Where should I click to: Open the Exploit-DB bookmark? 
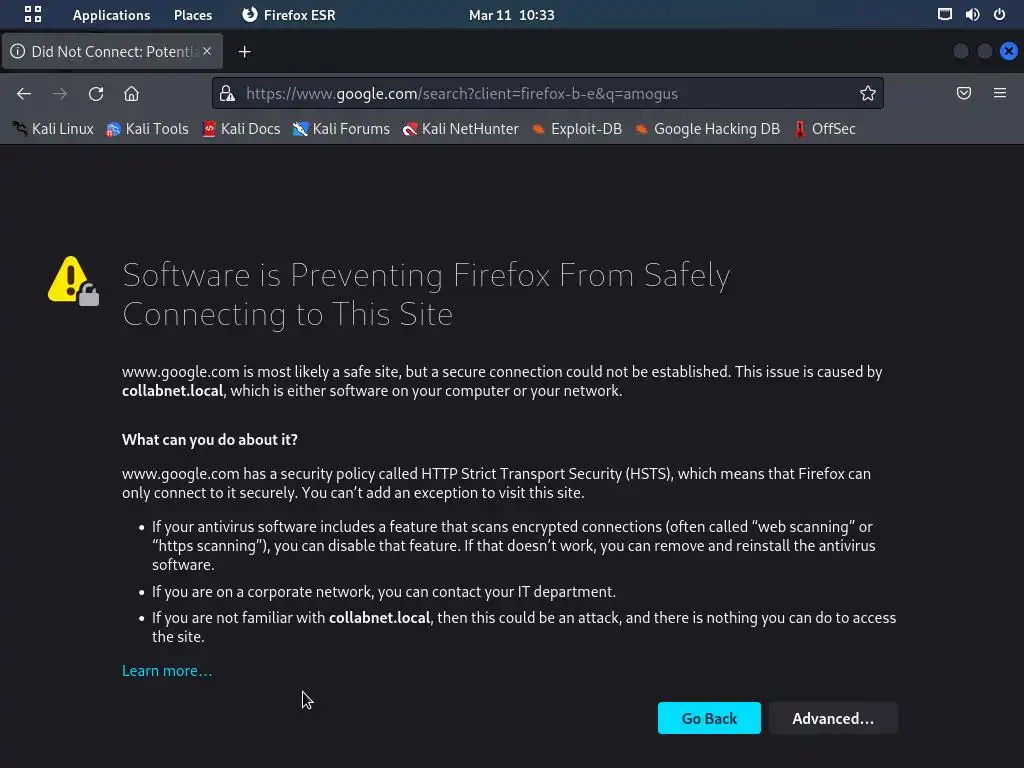coord(577,129)
